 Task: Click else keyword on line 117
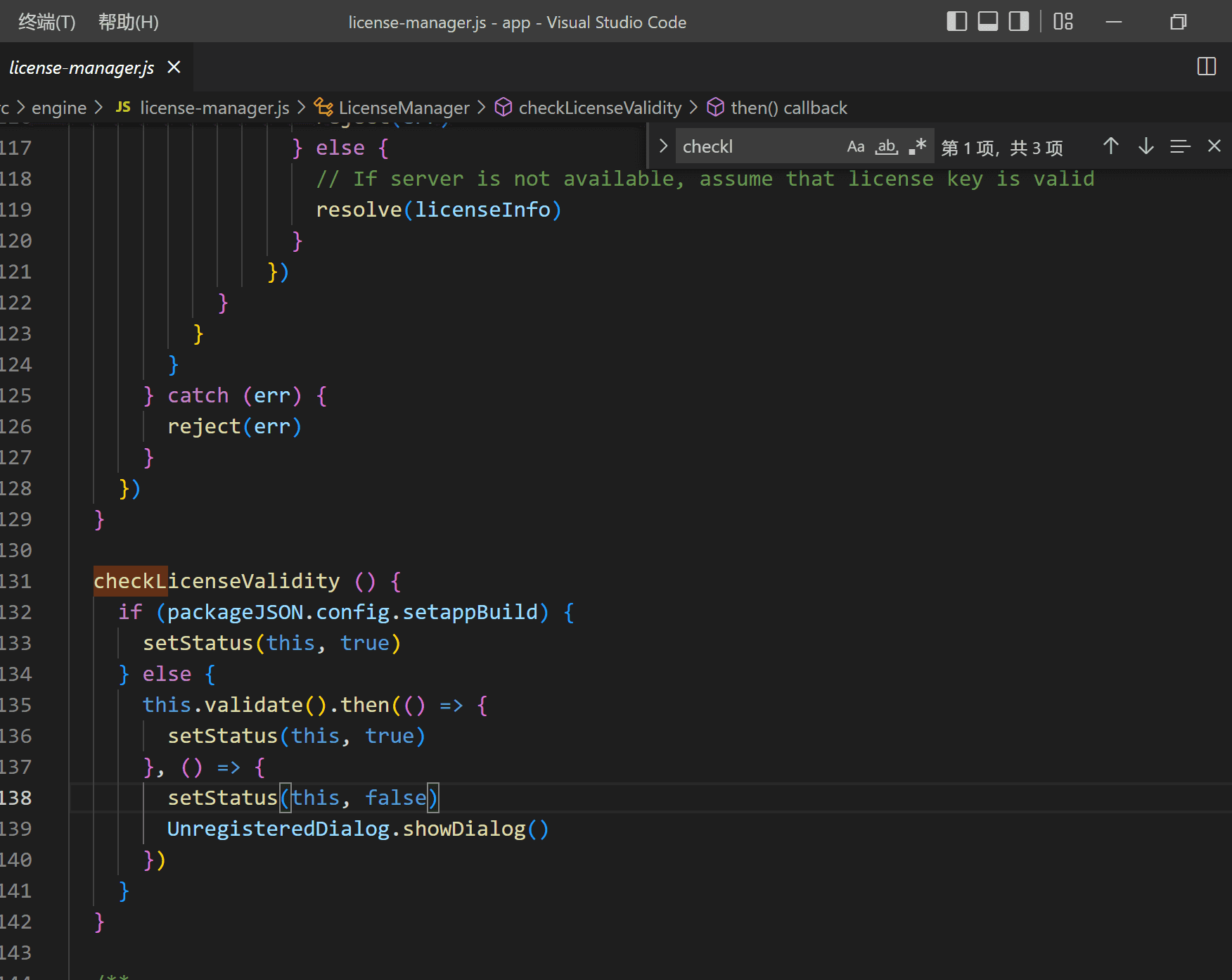point(340,148)
